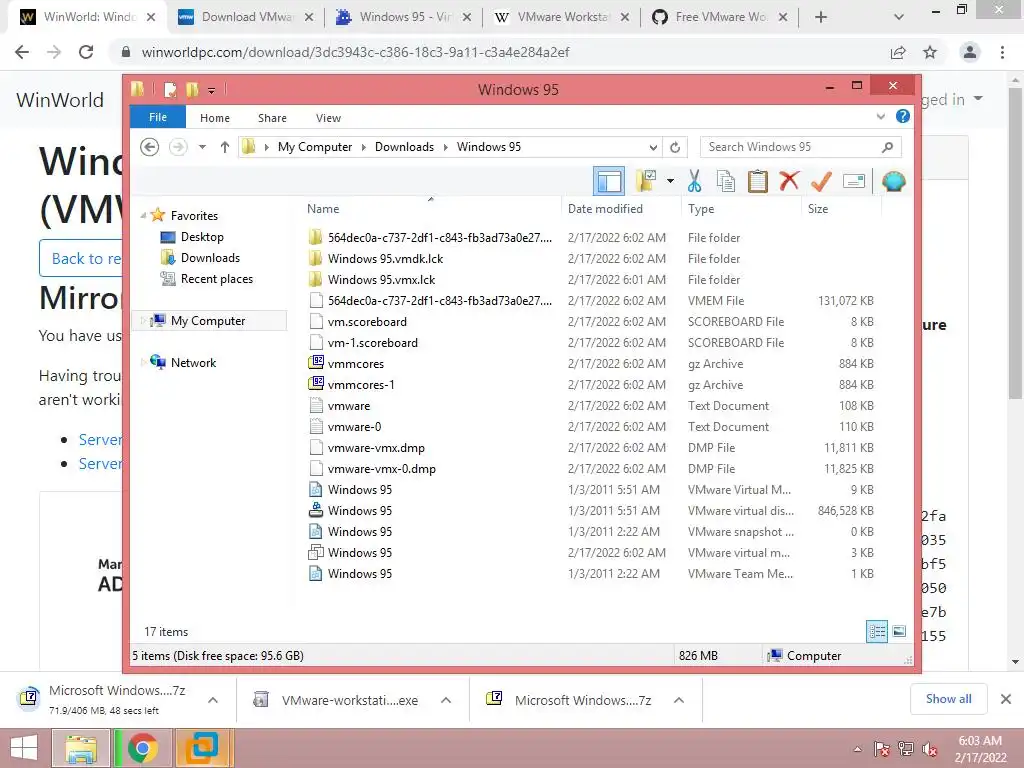
Task: Click the preview pane toolbar icon
Action: click(609, 181)
